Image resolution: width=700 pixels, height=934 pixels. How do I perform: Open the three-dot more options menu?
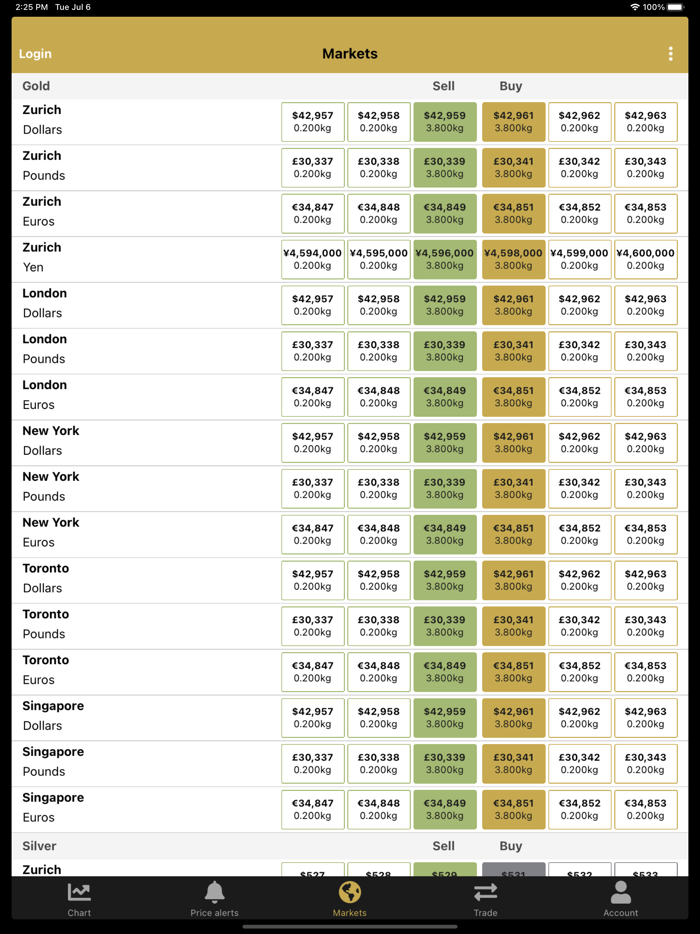pos(670,54)
